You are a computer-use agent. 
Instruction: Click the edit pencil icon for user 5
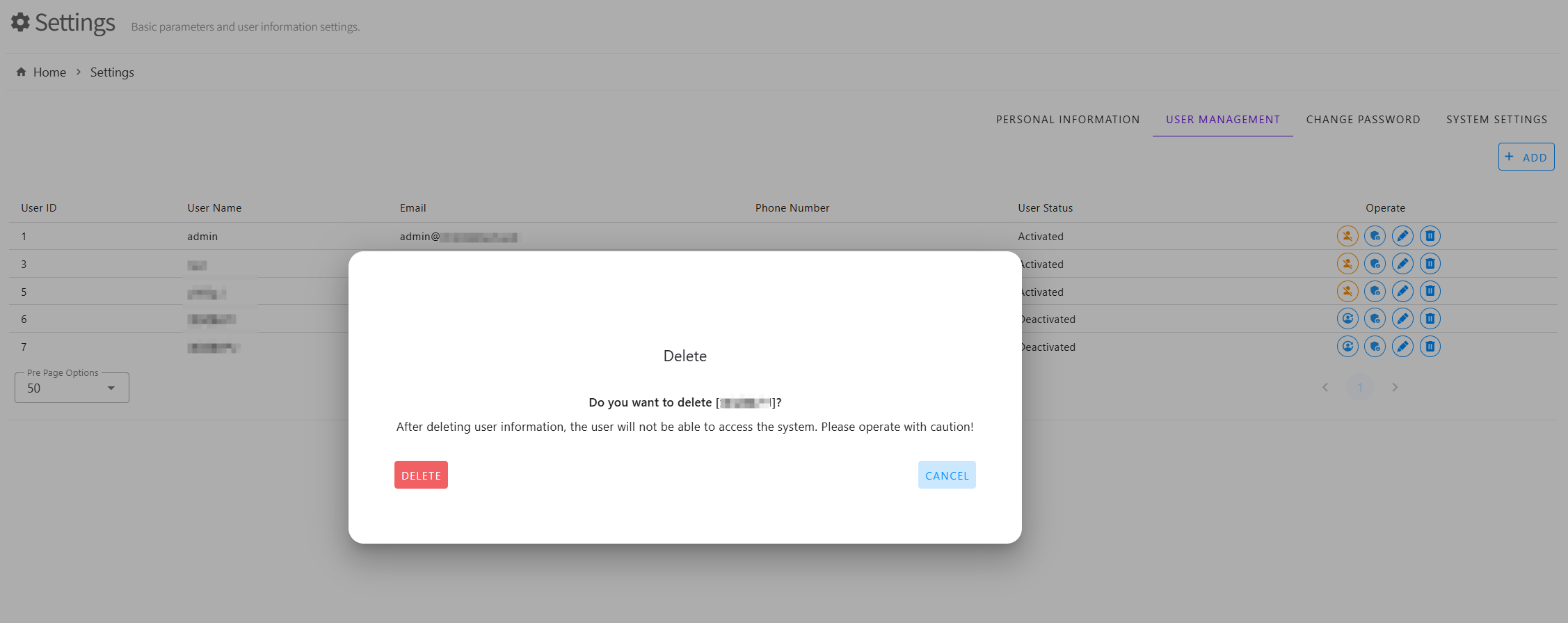[x=1402, y=292]
